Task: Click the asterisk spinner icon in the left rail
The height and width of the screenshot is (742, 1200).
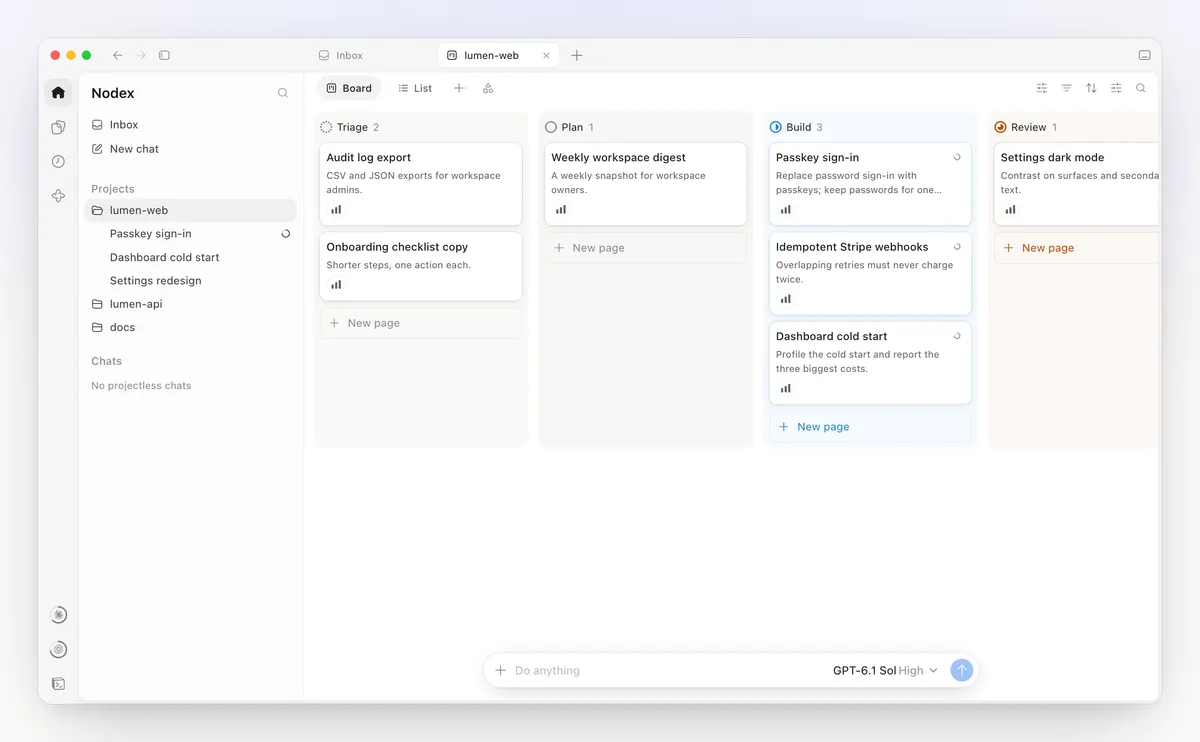Action: 59,615
